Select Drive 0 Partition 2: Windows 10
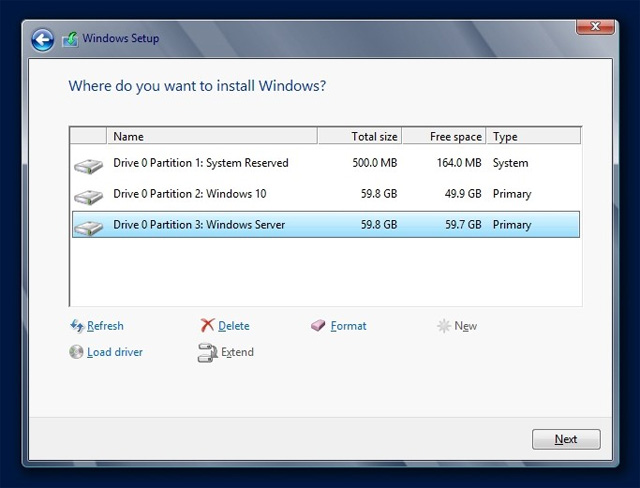This screenshot has height=488, width=640. tap(190, 194)
